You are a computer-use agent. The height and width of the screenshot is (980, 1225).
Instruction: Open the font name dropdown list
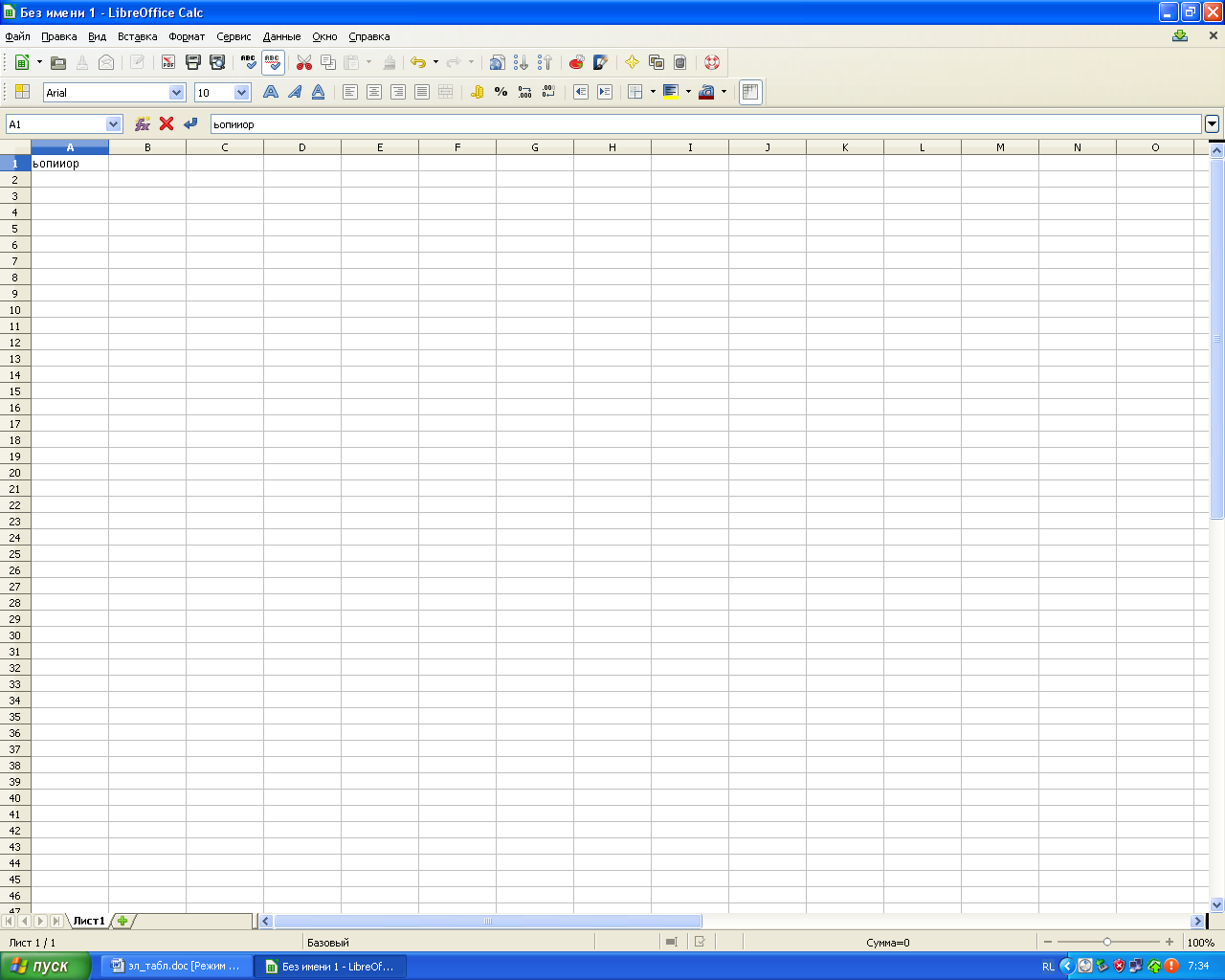coord(176,93)
